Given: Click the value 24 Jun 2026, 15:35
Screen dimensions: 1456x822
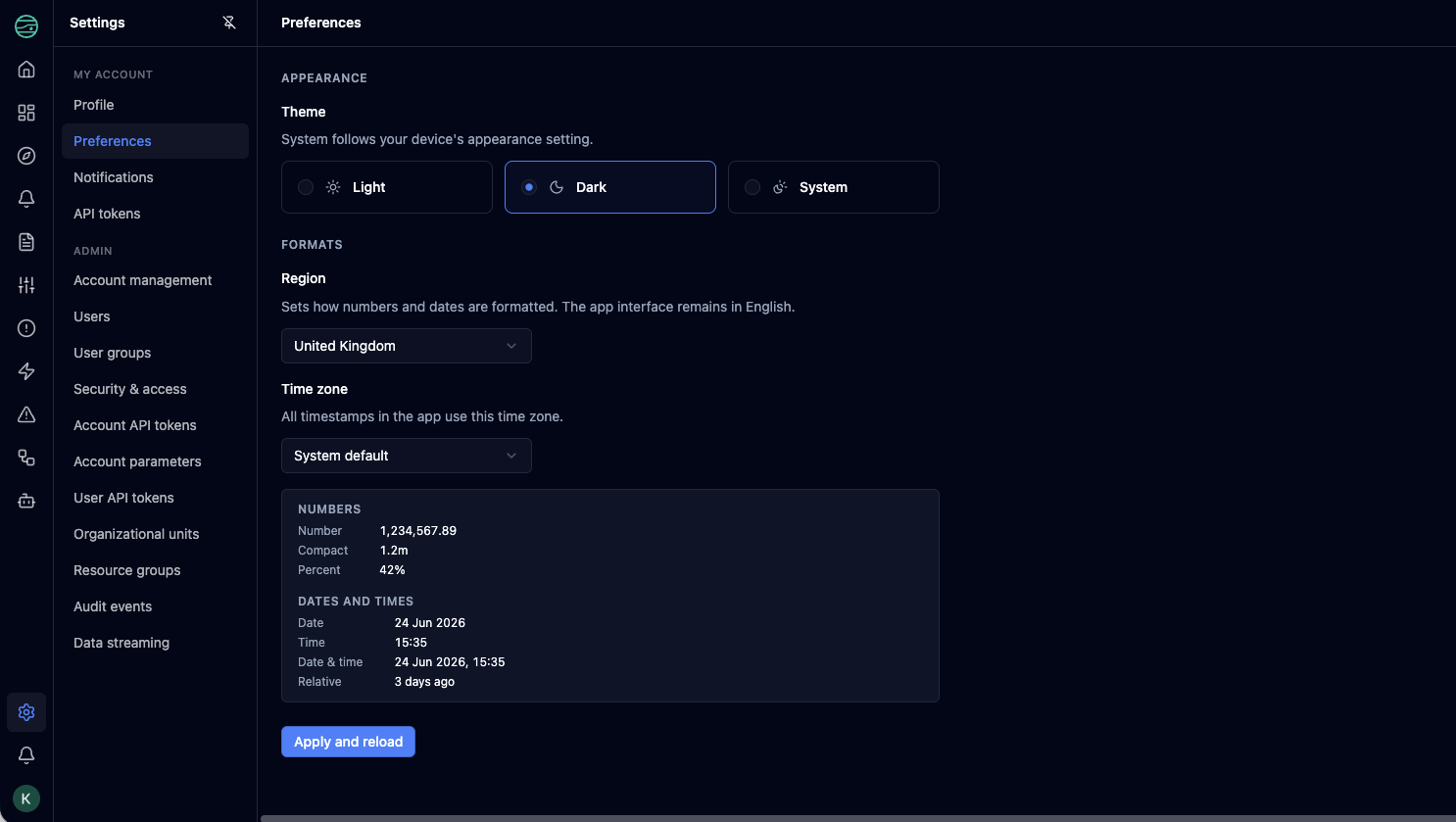Looking at the screenshot, I should pos(450,662).
